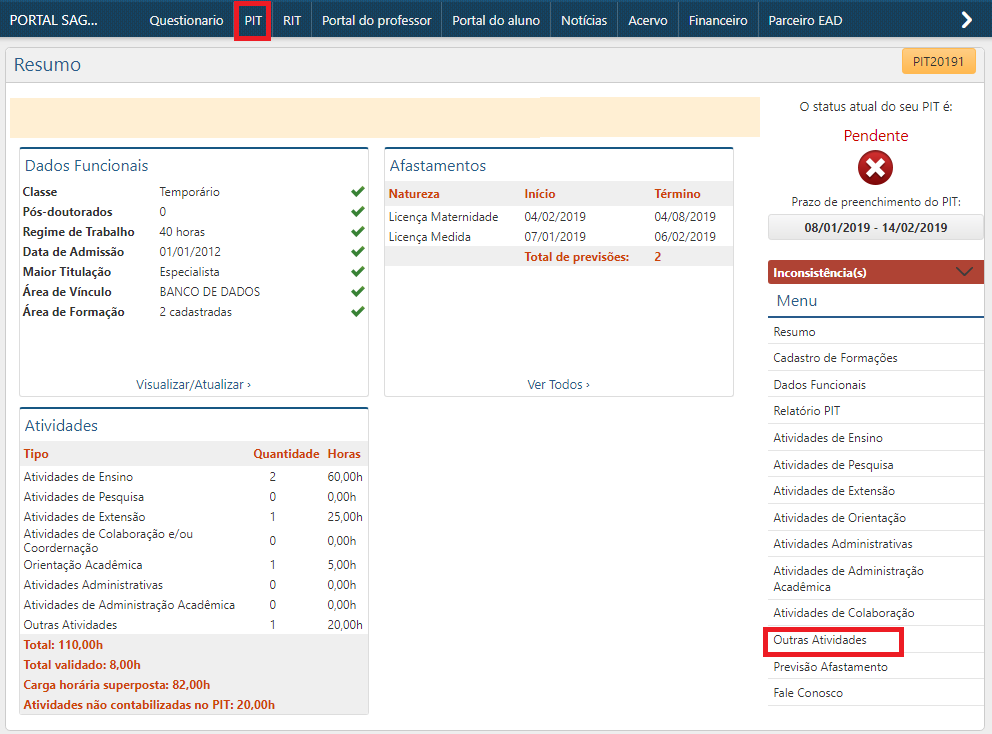Click the green checkmark beside Maior Titulação
The image size is (992, 734).
357,272
